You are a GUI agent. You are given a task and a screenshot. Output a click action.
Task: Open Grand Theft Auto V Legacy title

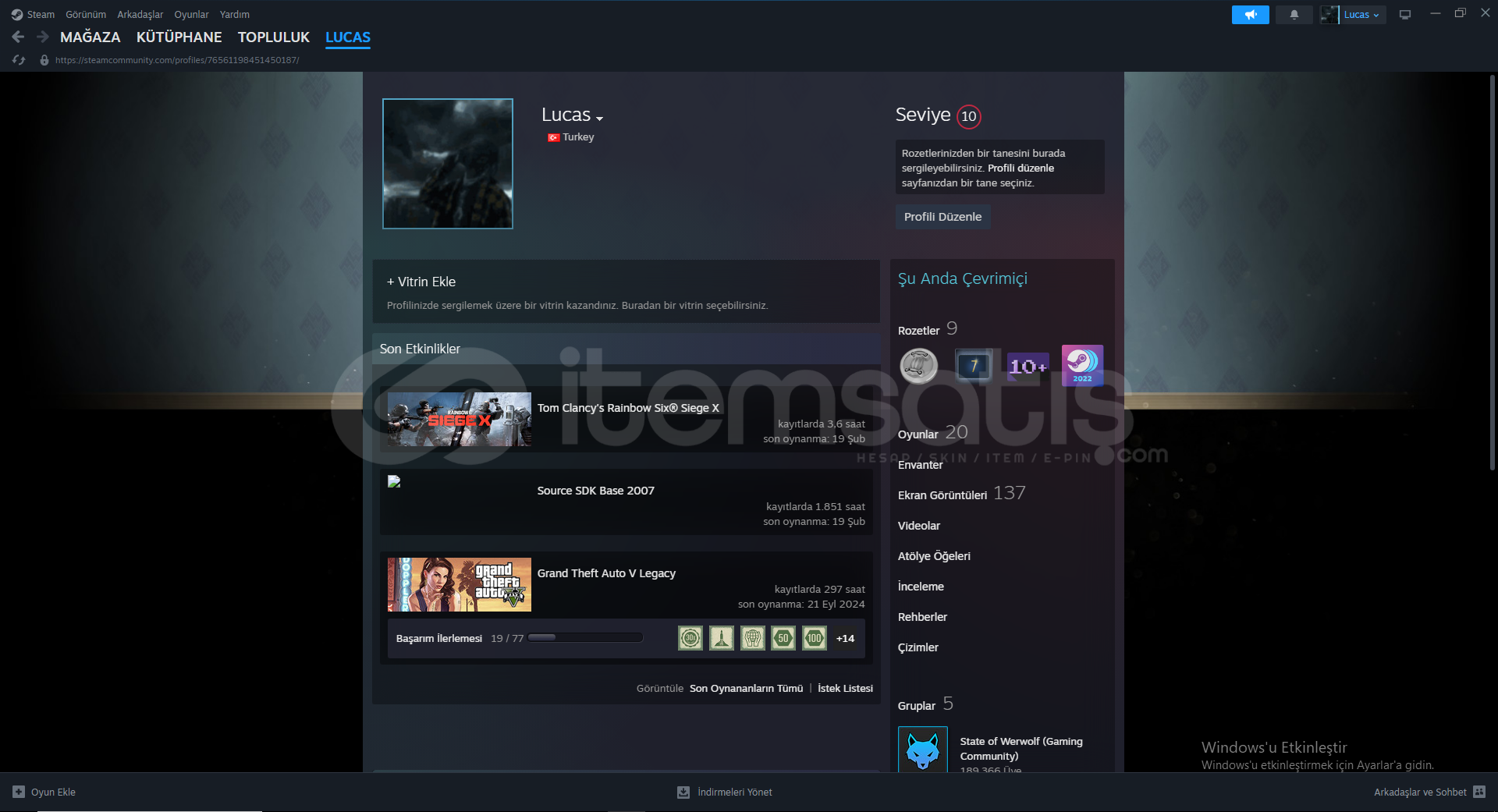606,573
